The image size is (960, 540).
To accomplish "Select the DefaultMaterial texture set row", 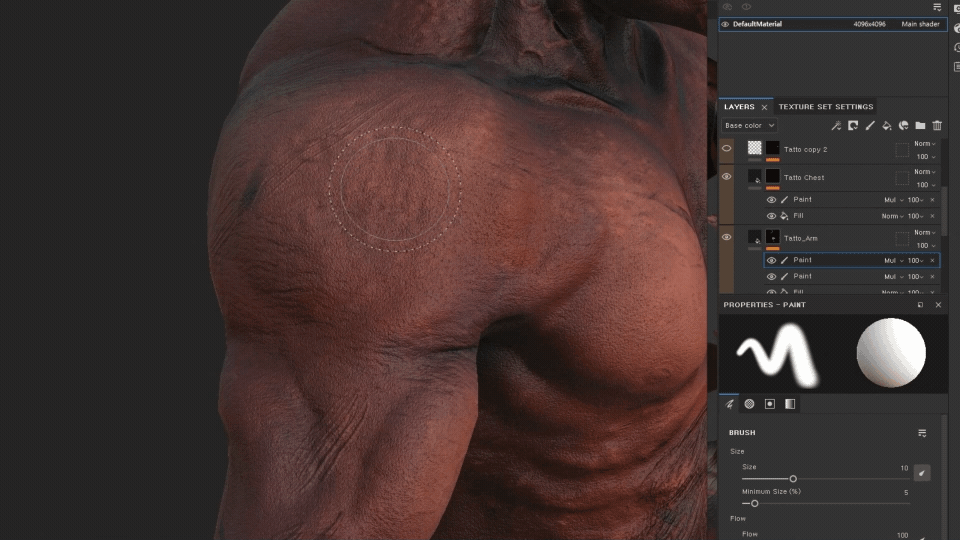I will click(x=833, y=24).
